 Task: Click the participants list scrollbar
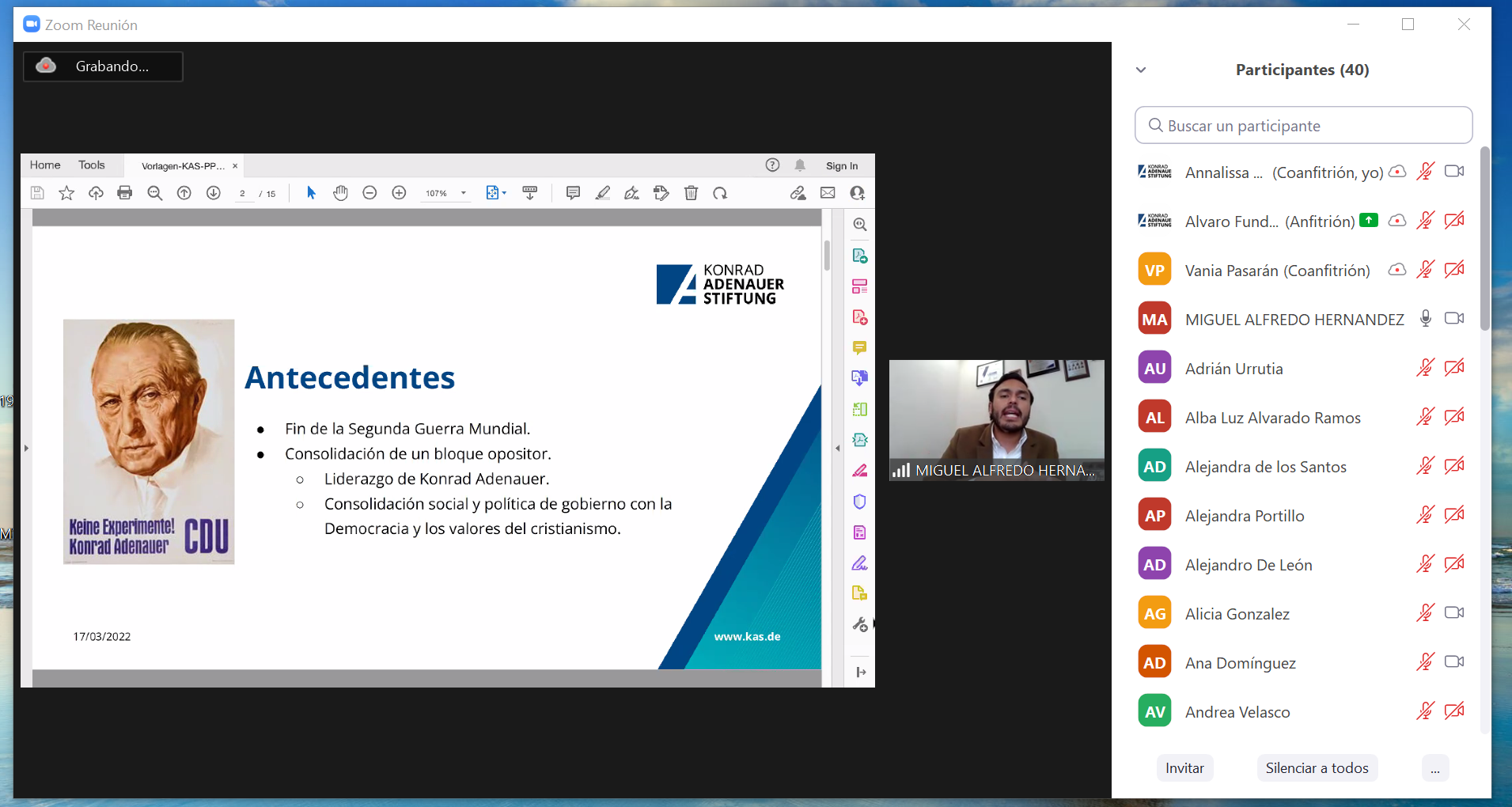click(1485, 237)
